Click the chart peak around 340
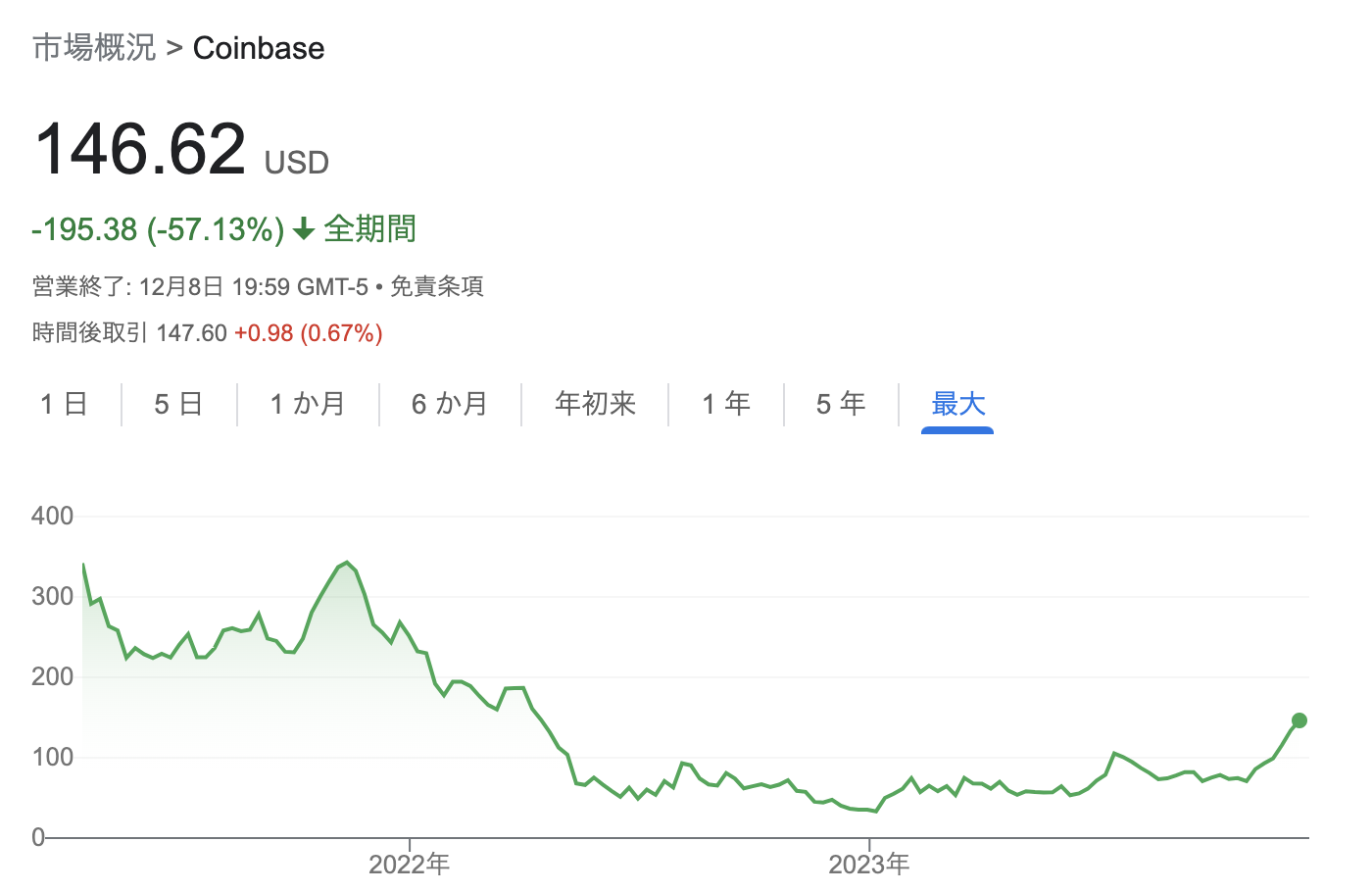Screen dimensions: 1372x892 [x=345, y=563]
